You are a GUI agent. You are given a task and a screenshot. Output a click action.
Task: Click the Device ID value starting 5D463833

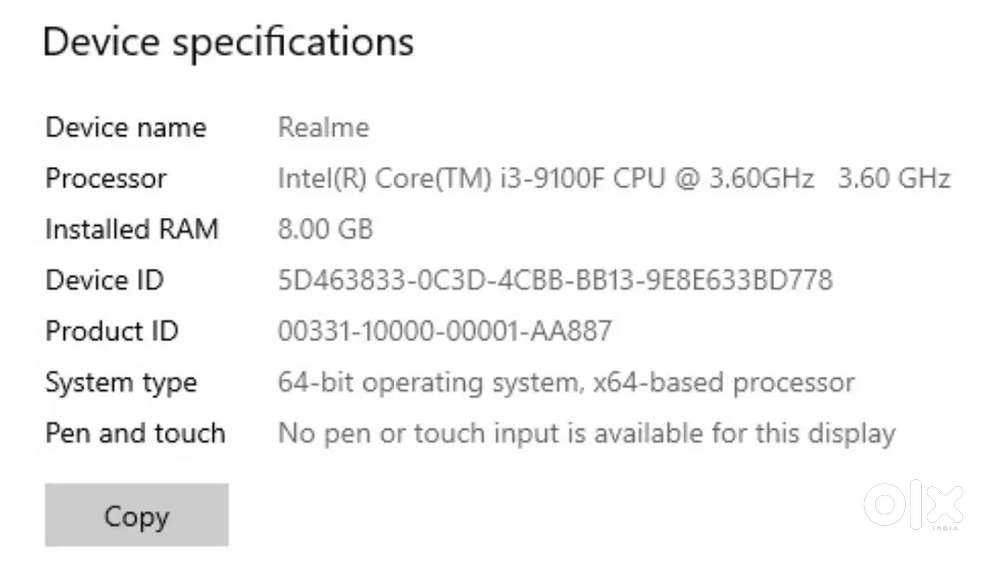(555, 280)
